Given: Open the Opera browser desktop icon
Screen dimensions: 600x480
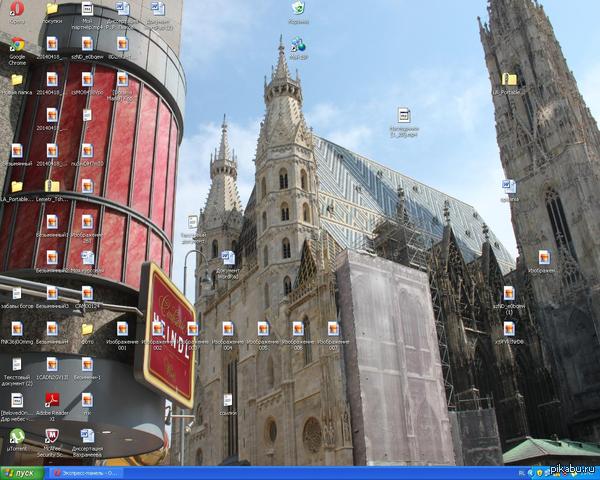Looking at the screenshot, I should point(16,9).
